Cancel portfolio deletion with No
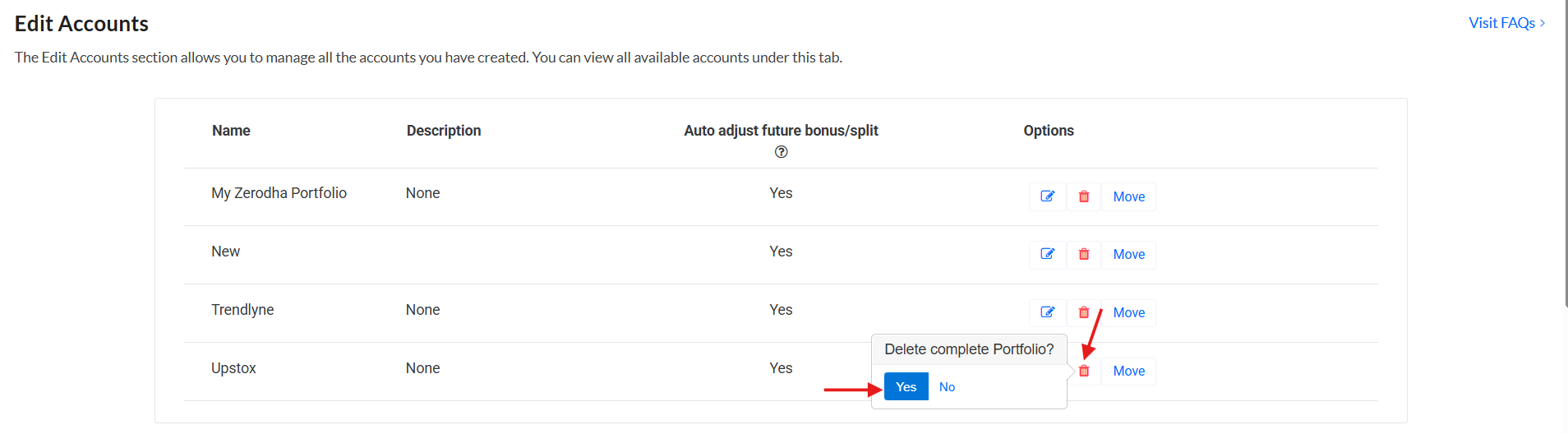The width and height of the screenshot is (1568, 434). [947, 386]
